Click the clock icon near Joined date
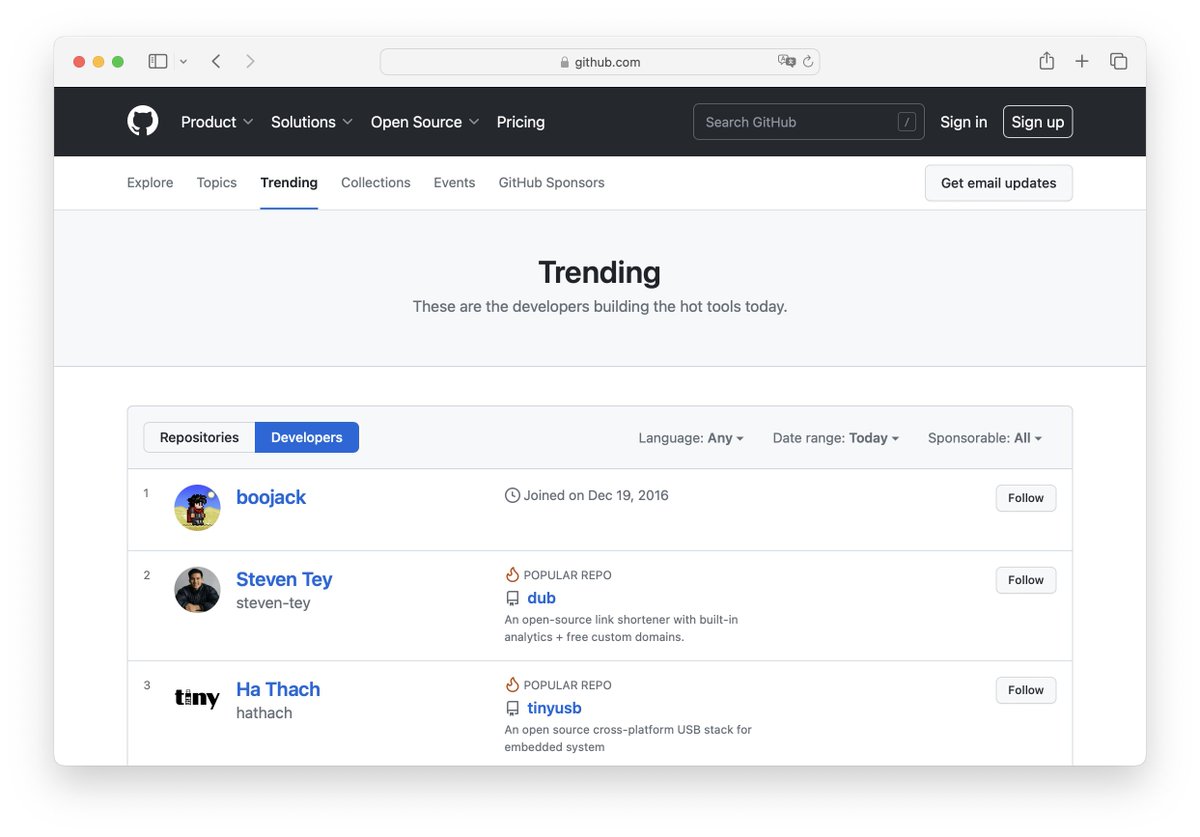This screenshot has width=1200, height=837. [512, 495]
